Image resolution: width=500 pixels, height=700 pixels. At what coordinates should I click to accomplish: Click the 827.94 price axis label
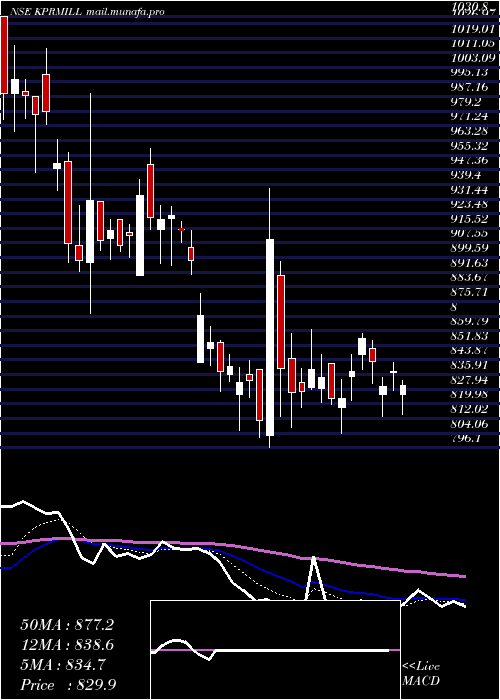[x=470, y=380]
